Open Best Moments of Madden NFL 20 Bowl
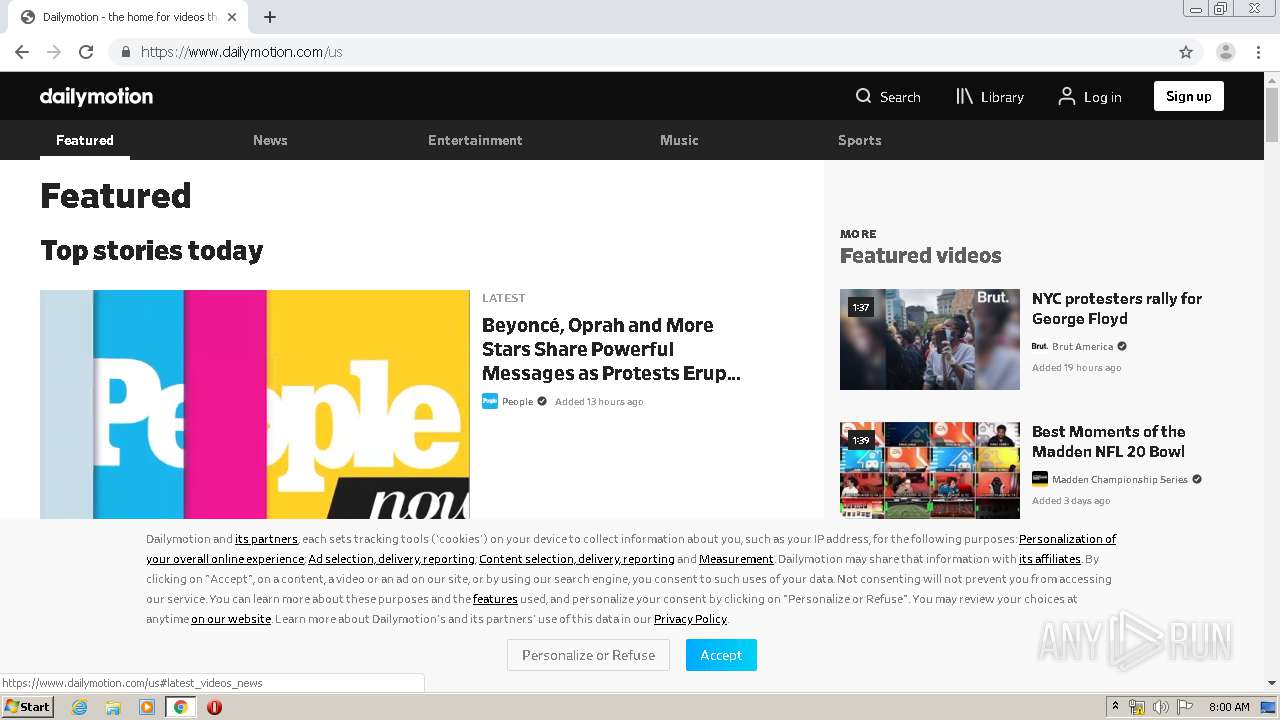Screen dimensions: 1280x720 coord(1109,441)
